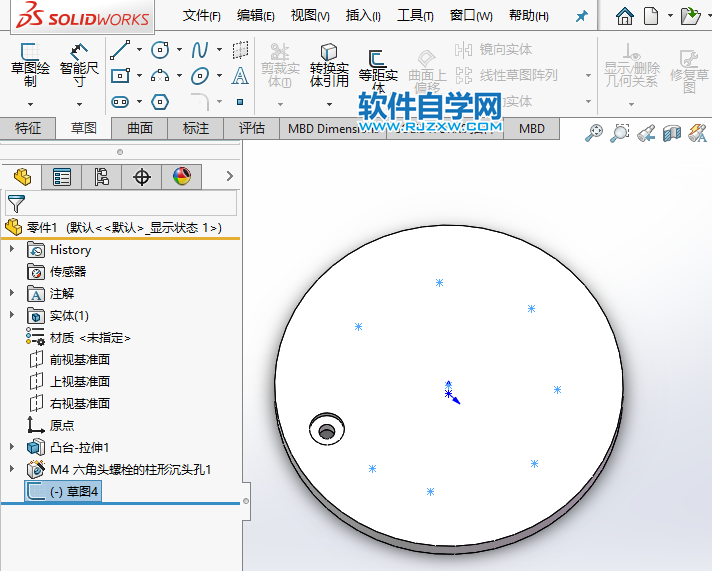
Task: Expand the 凸台-拉伸1 feature node
Action: tap(12, 447)
